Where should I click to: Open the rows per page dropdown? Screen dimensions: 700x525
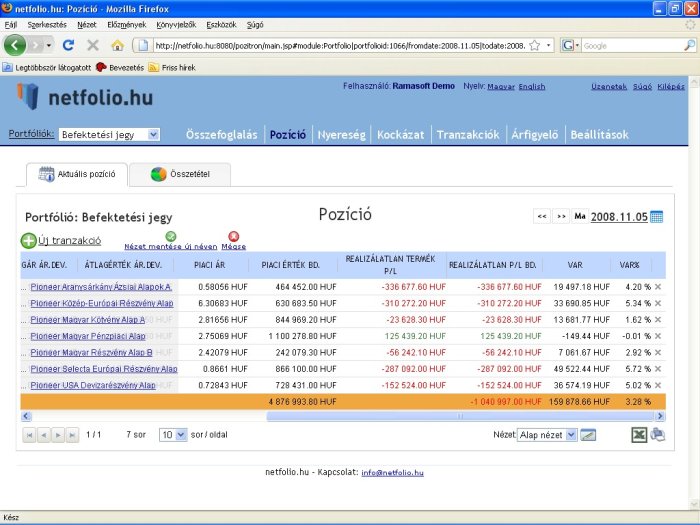(173, 435)
